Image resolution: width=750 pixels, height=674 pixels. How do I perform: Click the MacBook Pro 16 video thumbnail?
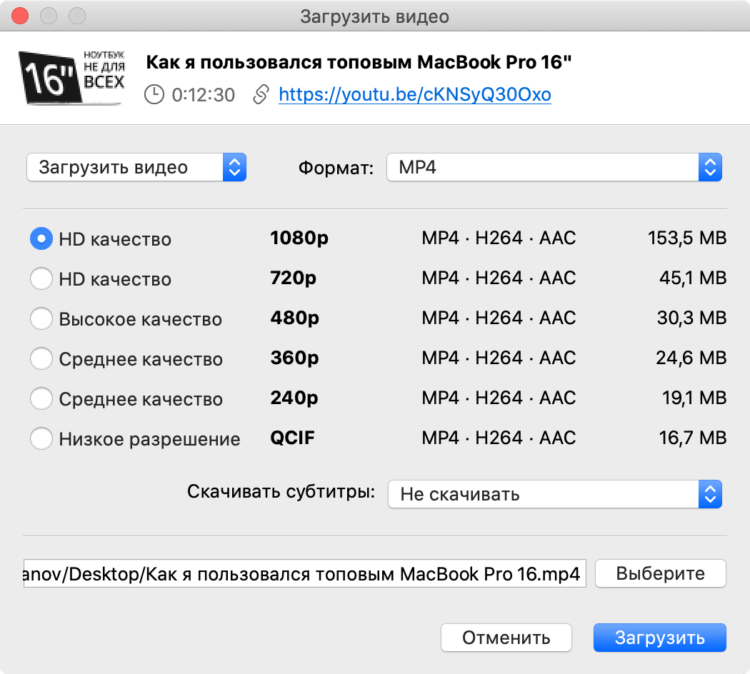[x=72, y=77]
